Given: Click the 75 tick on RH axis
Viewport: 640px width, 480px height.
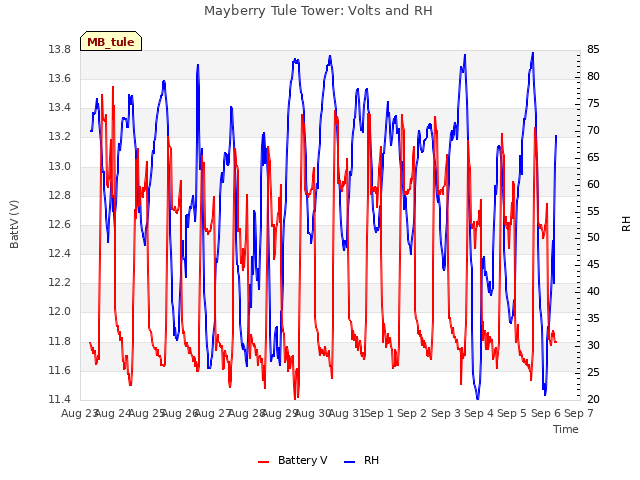Looking at the screenshot, I should point(593,103).
